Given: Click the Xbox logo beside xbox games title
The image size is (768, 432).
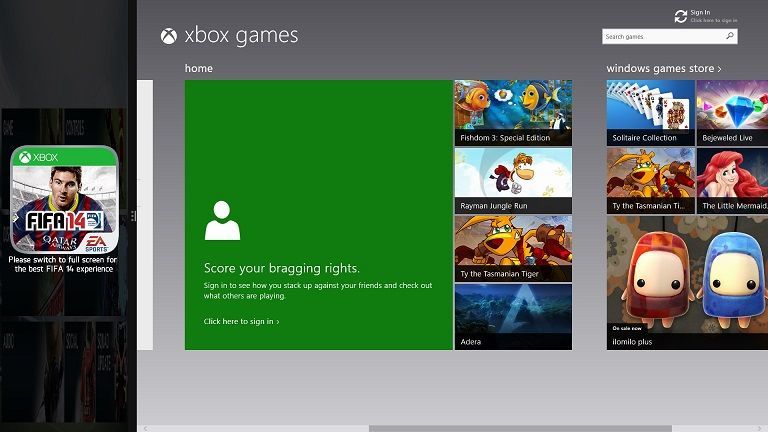Looking at the screenshot, I should tap(168, 36).
